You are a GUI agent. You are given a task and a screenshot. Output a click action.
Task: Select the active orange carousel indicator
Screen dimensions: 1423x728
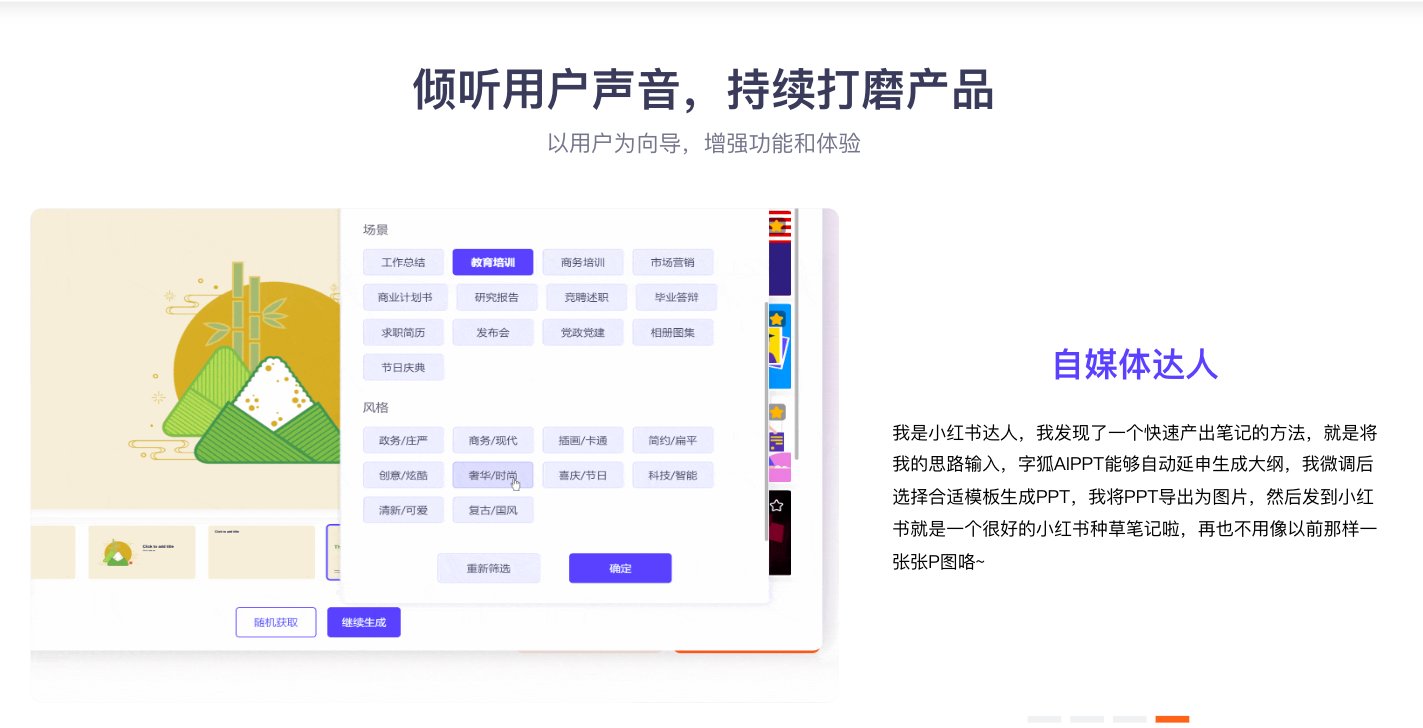coord(1172,719)
